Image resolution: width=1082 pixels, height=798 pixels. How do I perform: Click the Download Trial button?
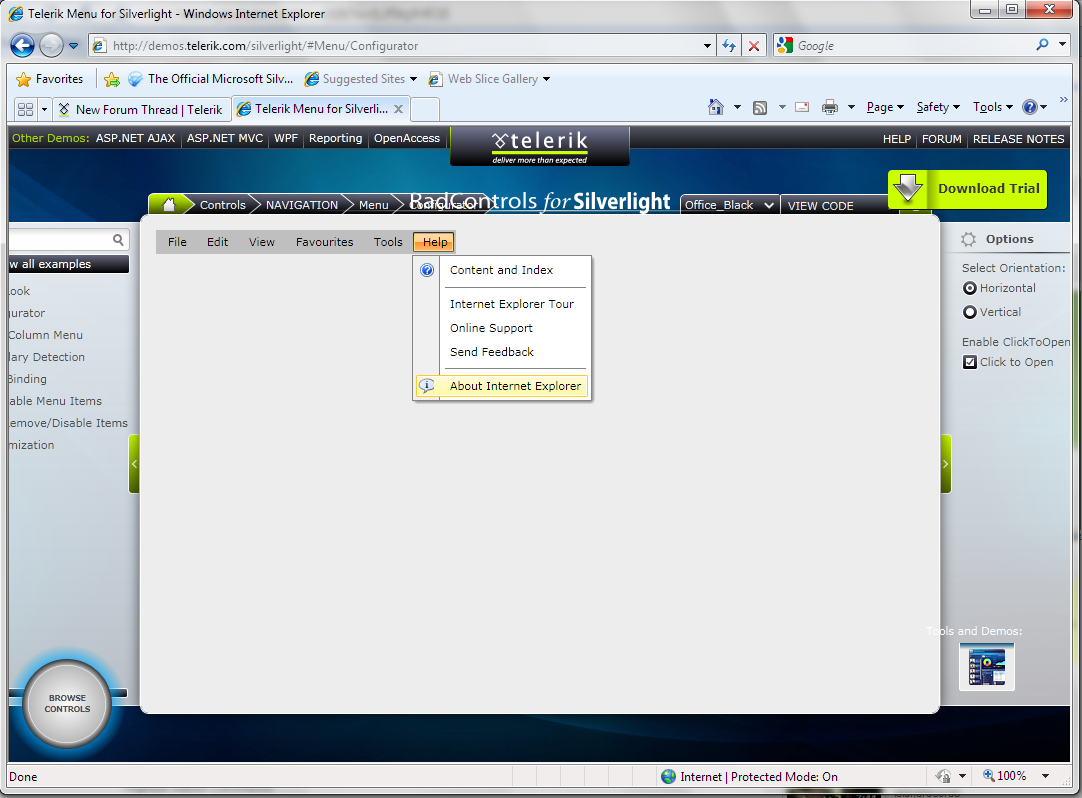967,188
